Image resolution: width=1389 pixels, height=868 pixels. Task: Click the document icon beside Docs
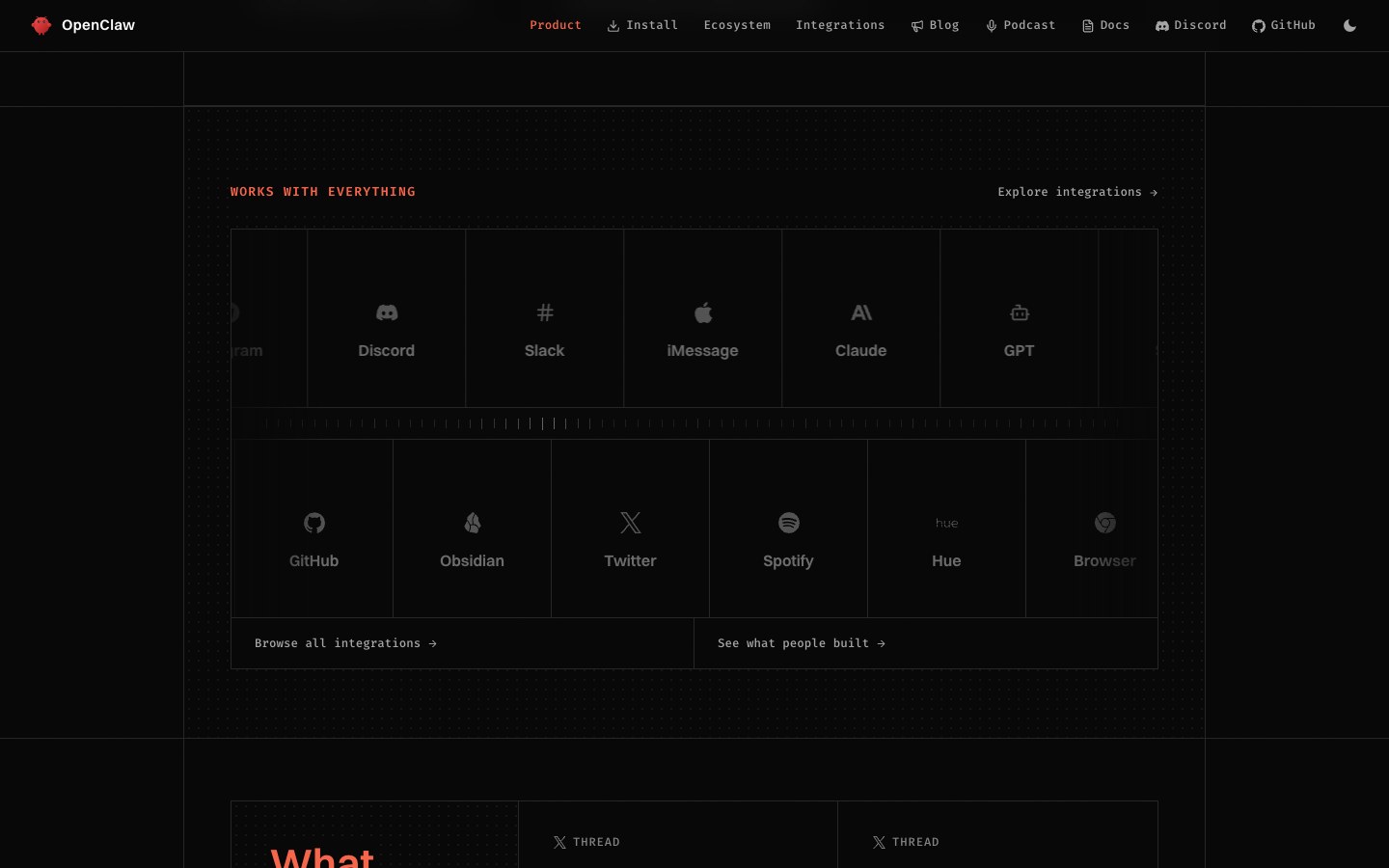click(x=1088, y=26)
